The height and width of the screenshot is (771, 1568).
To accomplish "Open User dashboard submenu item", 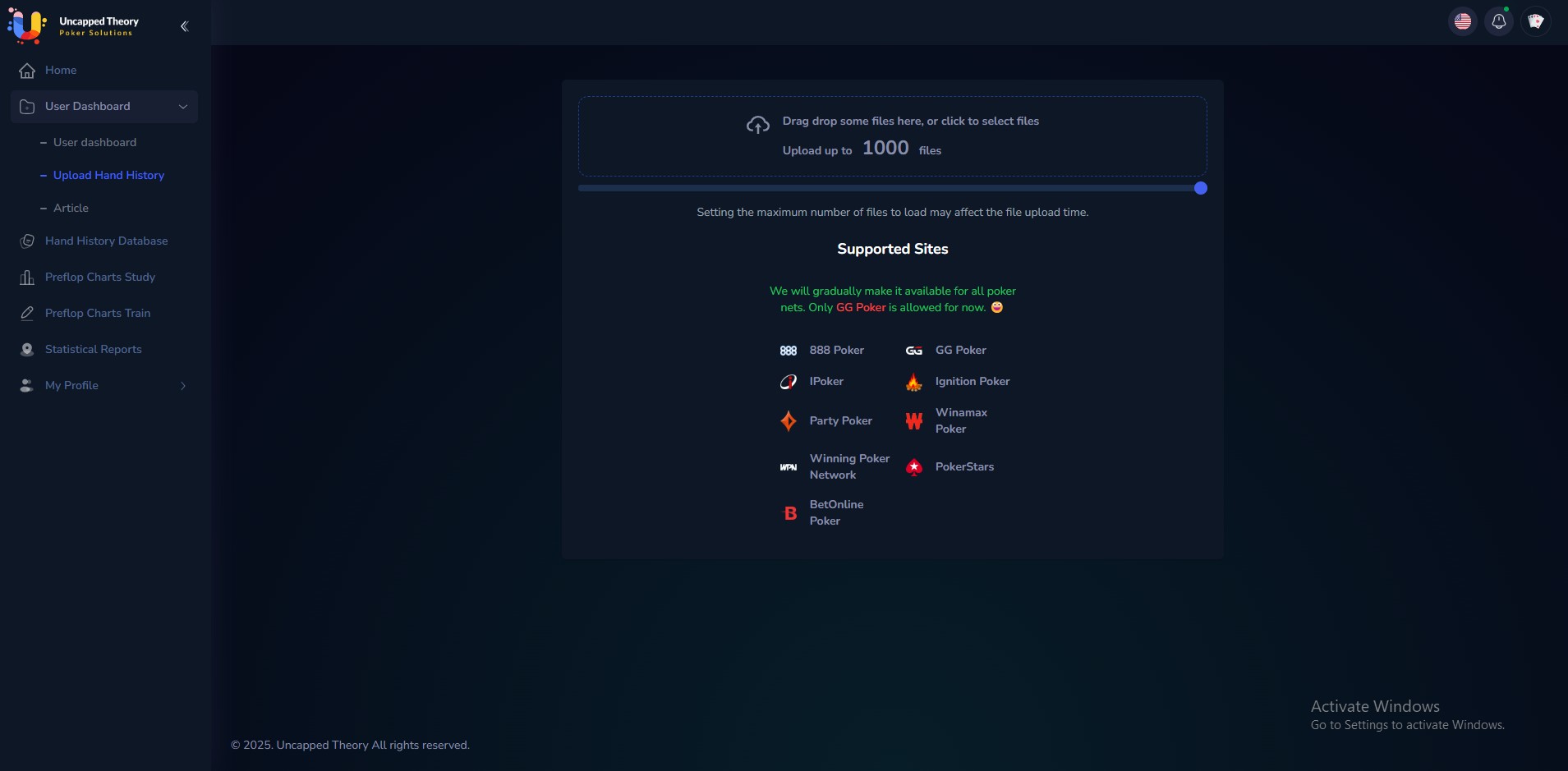I will (x=94, y=143).
